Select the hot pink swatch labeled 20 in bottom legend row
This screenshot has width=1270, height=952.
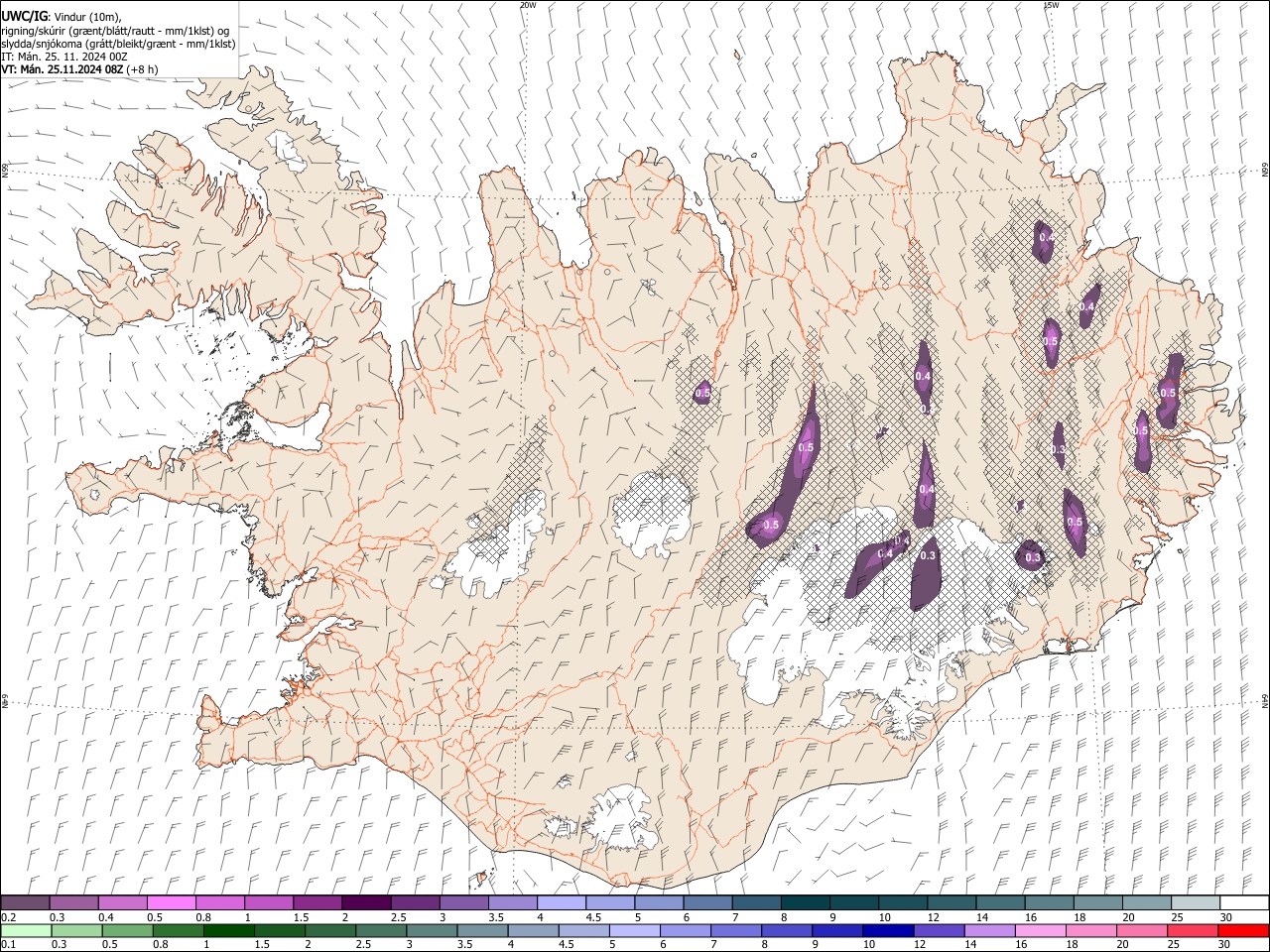point(1144,930)
